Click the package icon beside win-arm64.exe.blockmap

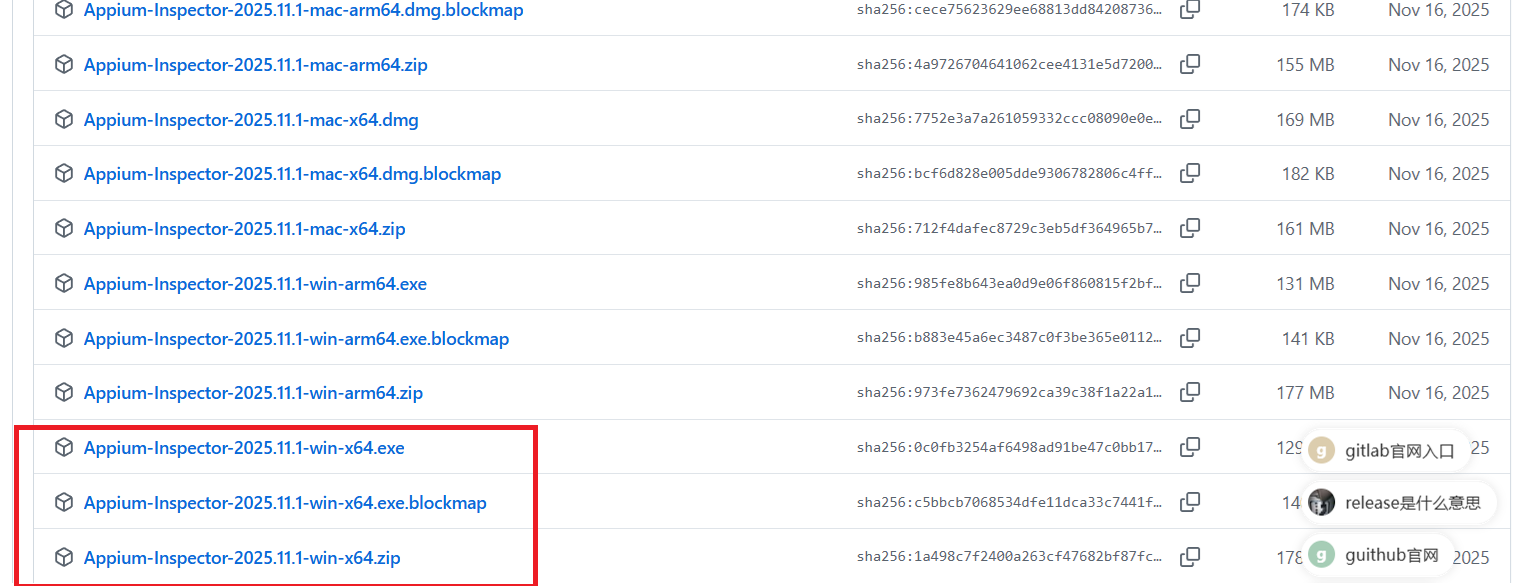tap(64, 338)
